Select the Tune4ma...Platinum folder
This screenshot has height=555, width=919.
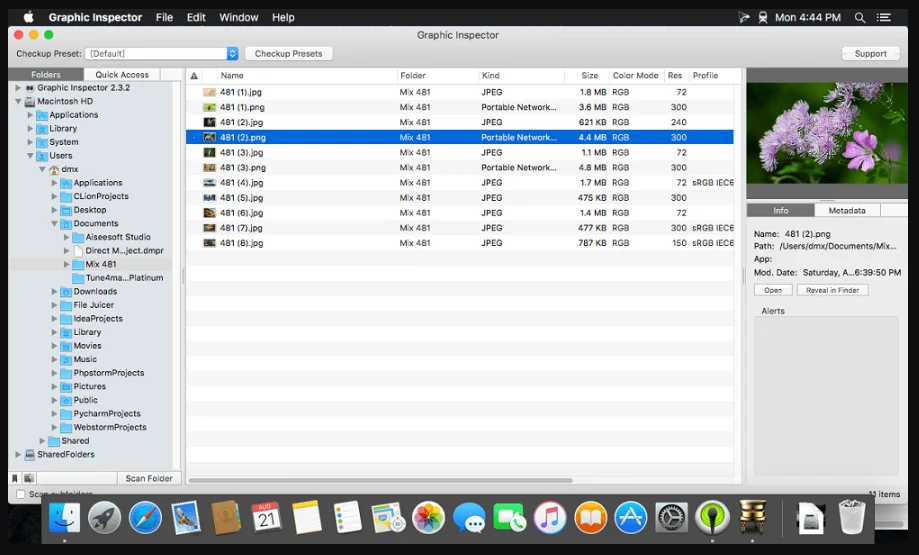pyautogui.click(x=124, y=278)
